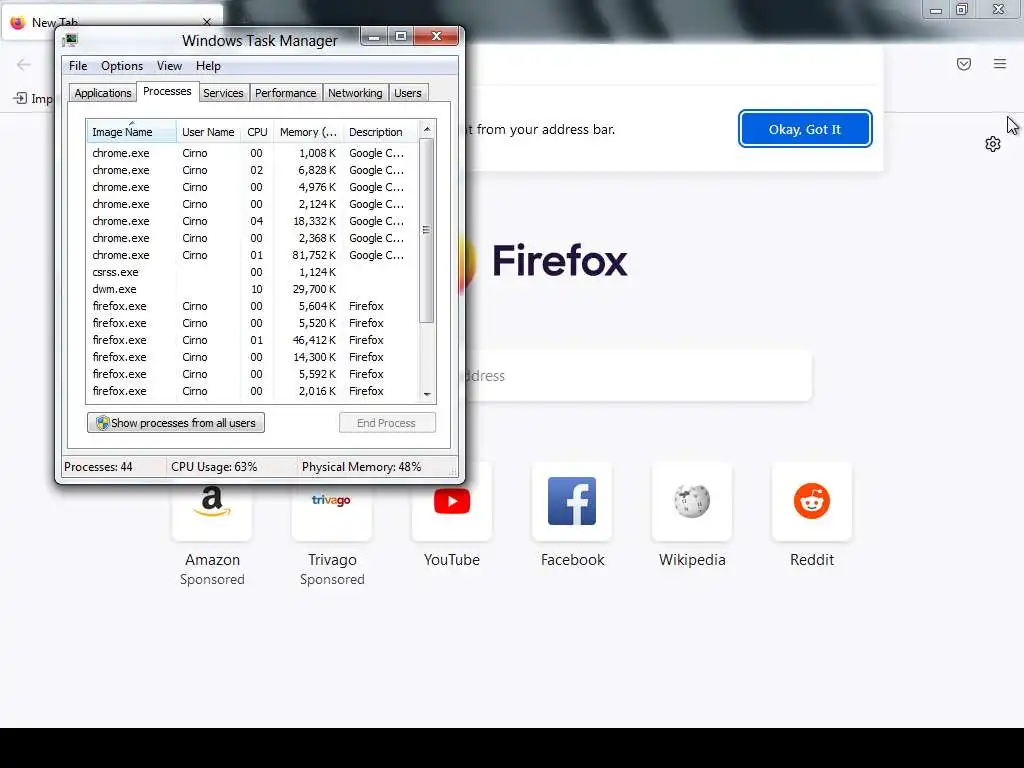Screen dimensions: 1024x768
Task: Sort processes by Image Name column
Action: click(131, 132)
